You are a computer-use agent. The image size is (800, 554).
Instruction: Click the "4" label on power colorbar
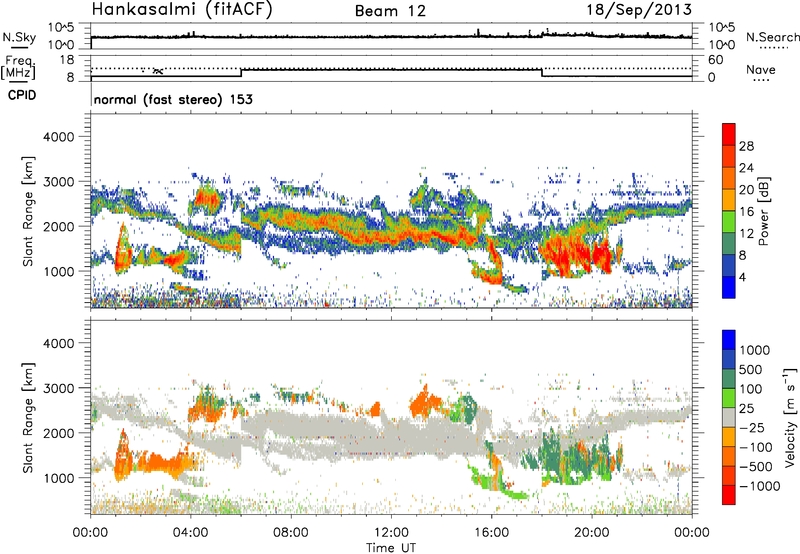742,277
